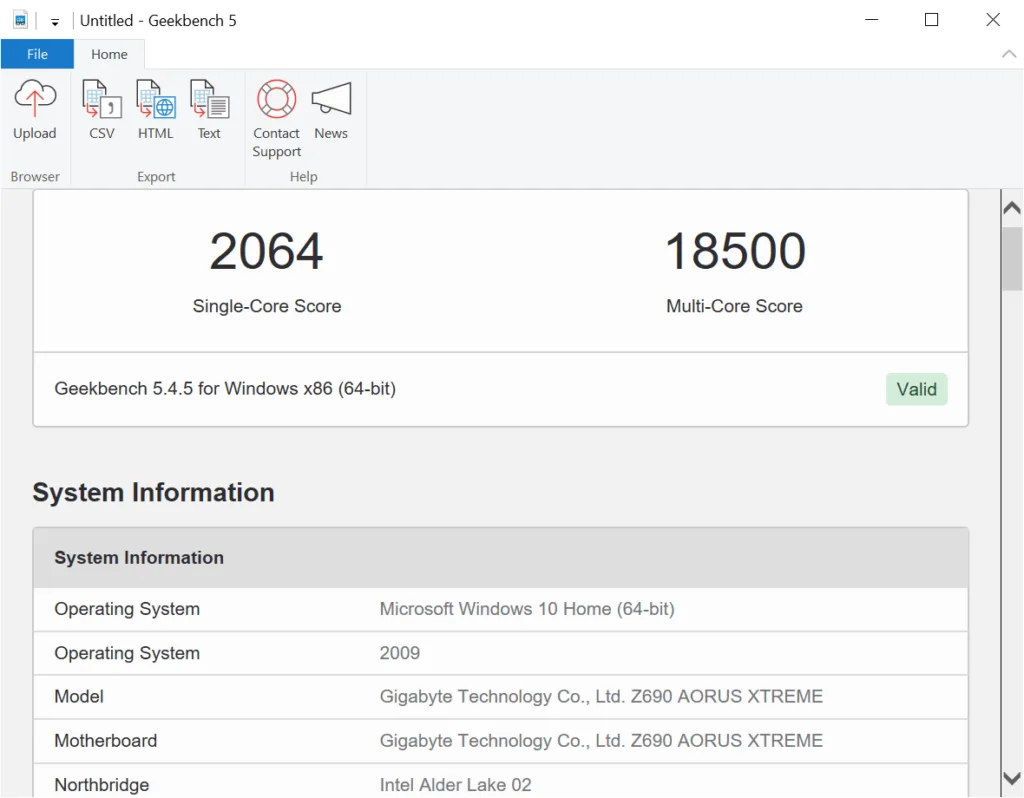Click the Northbridge row label
1024x798 pixels.
click(102, 785)
